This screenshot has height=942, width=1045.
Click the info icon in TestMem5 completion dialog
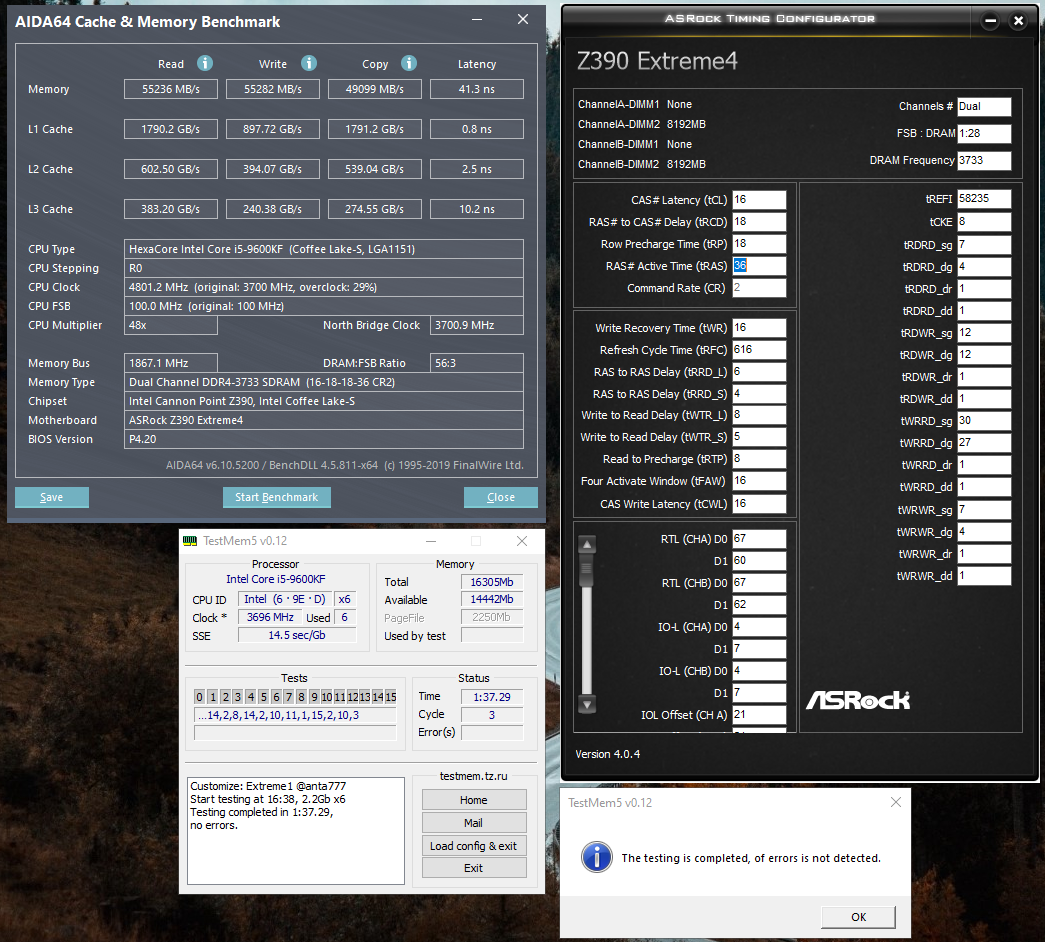[596, 857]
